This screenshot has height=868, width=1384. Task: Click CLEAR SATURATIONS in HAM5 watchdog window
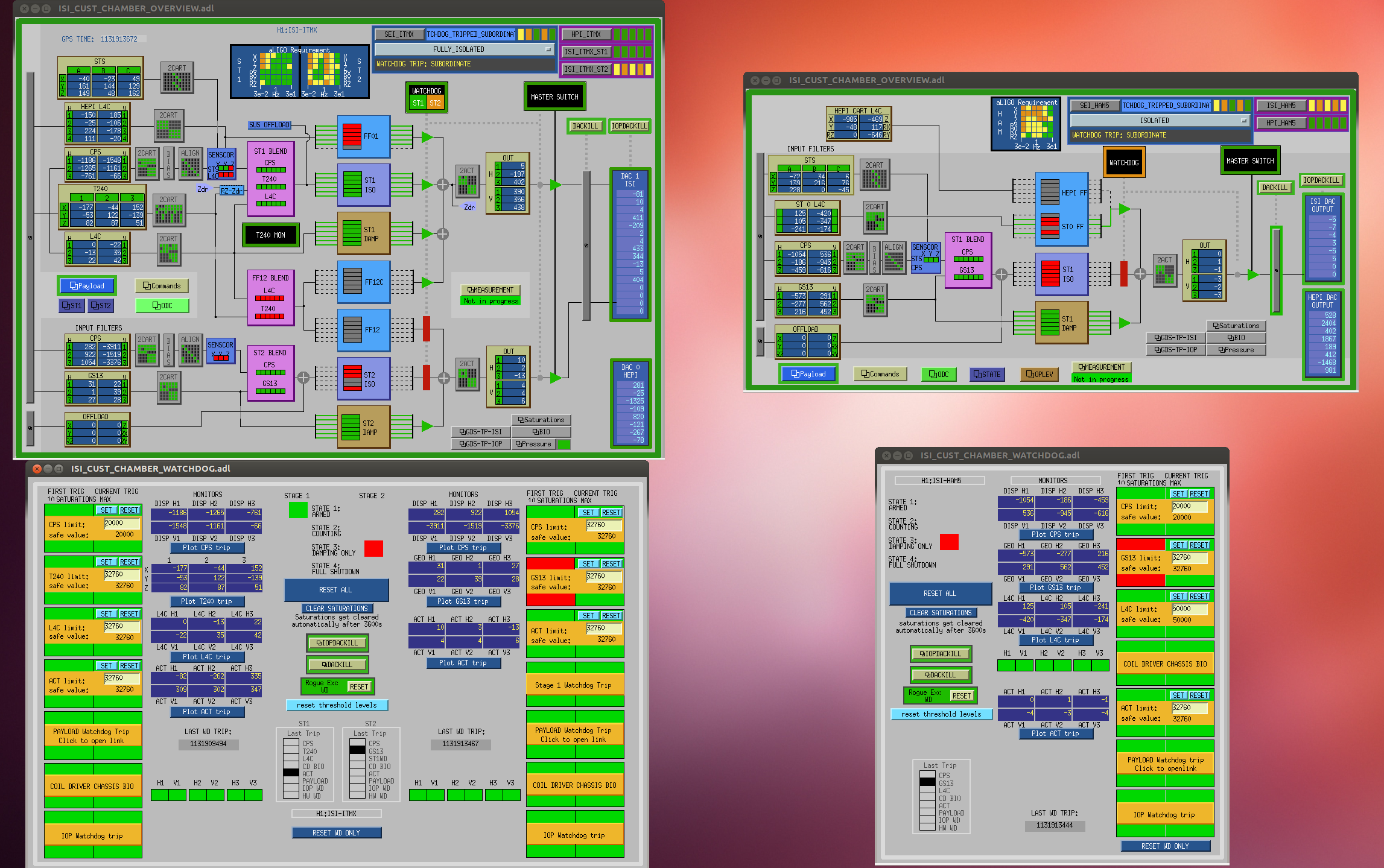tap(941, 613)
